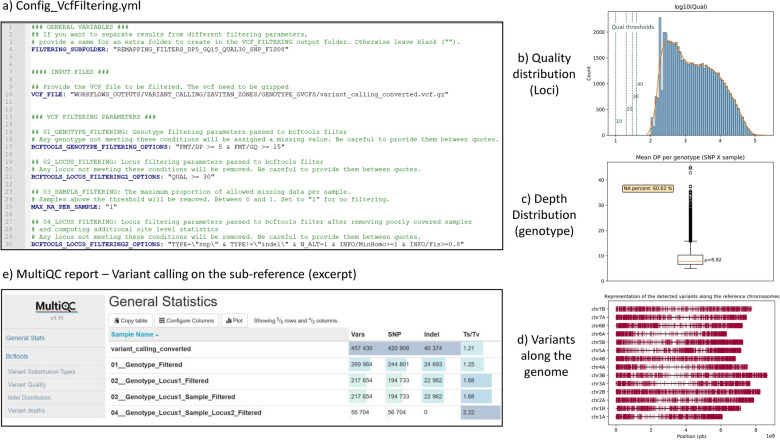Sort by the Vars column header
Screen dimensions: 780x440
pyautogui.click(x=358, y=335)
